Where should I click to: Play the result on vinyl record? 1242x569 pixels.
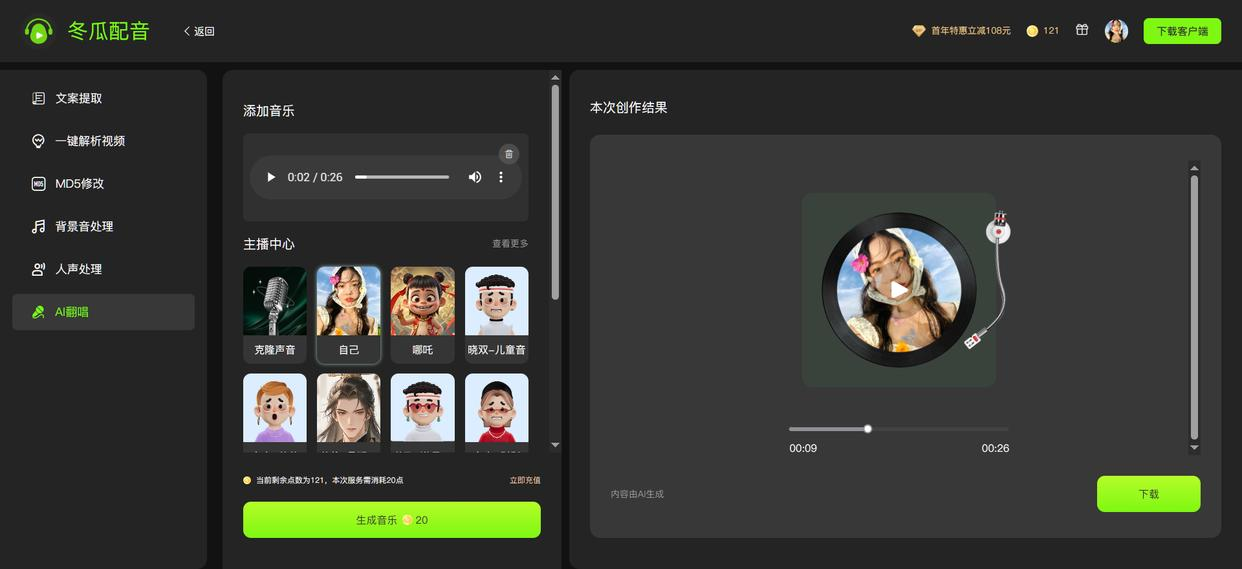tap(898, 290)
